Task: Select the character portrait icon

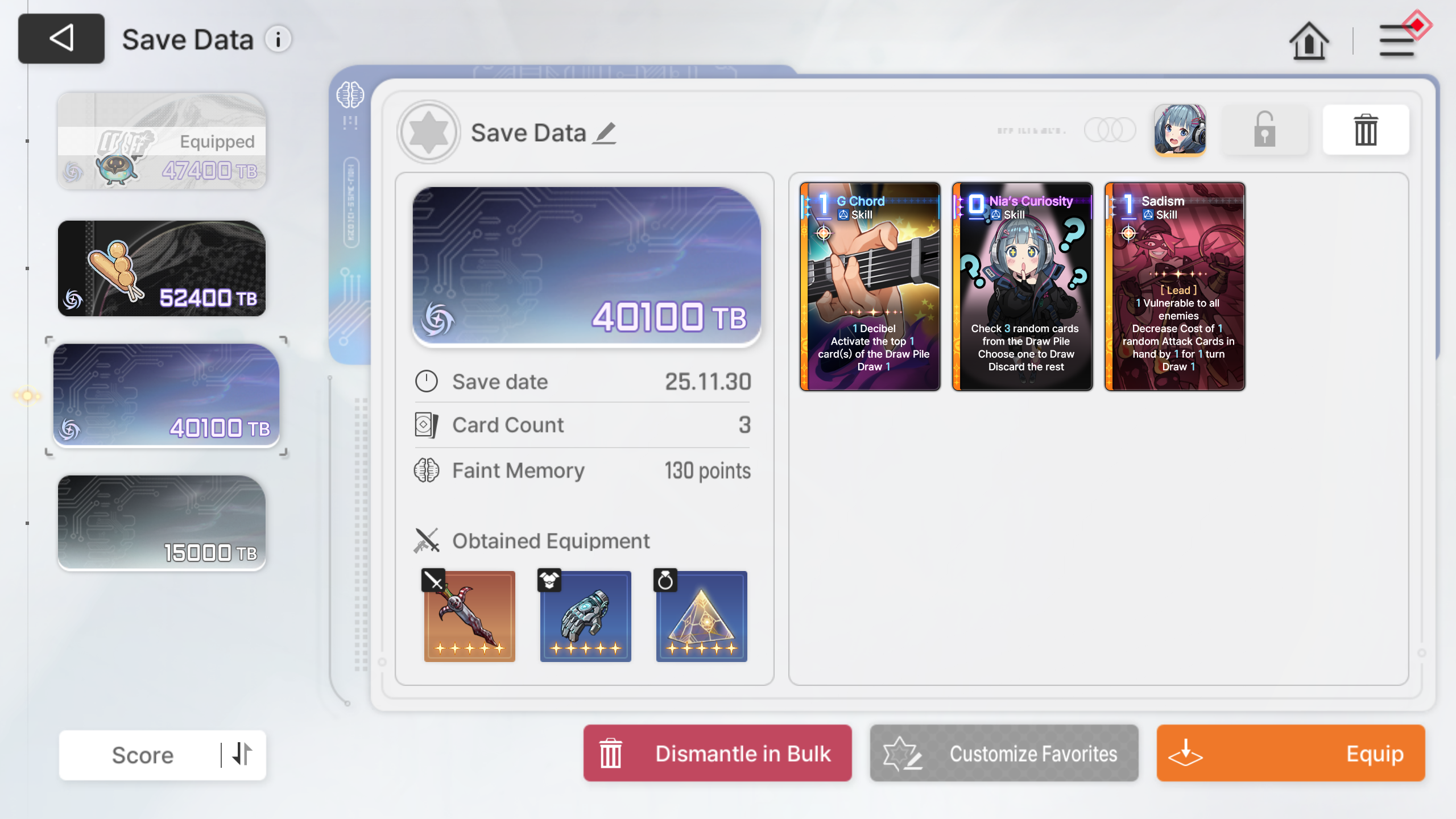Action: tap(1180, 130)
